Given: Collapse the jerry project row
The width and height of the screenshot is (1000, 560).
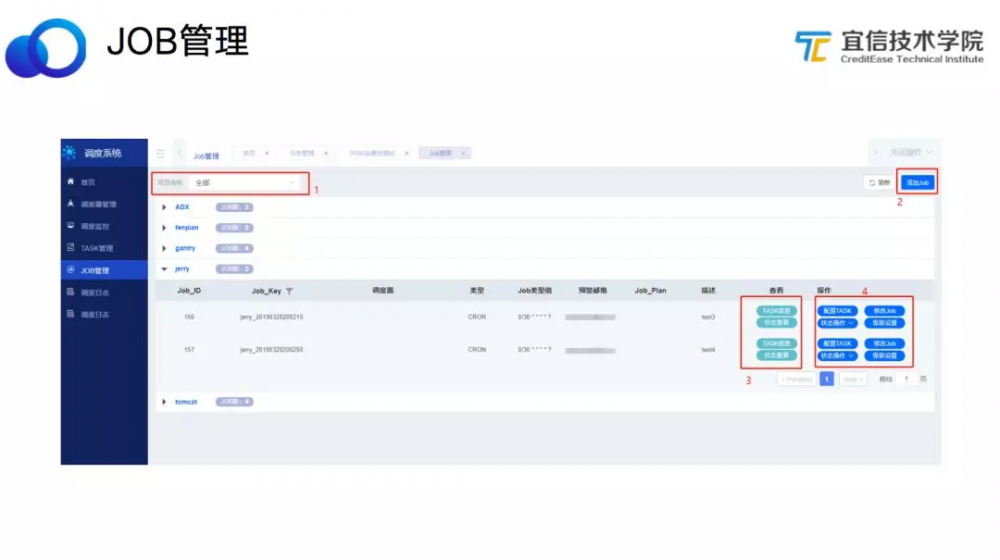Looking at the screenshot, I should click(x=165, y=269).
